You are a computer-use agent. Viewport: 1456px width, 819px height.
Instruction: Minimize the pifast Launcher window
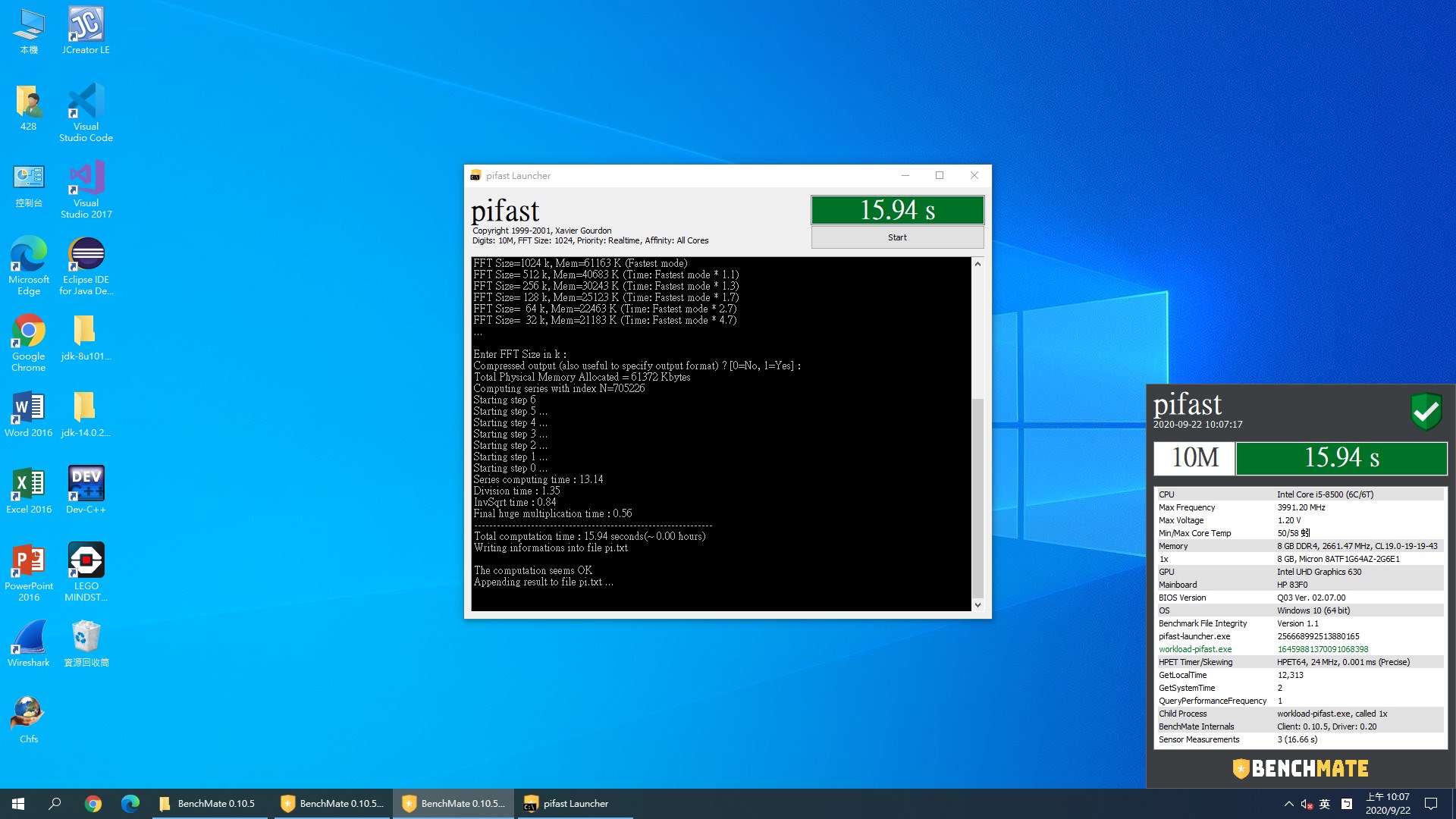(x=905, y=175)
